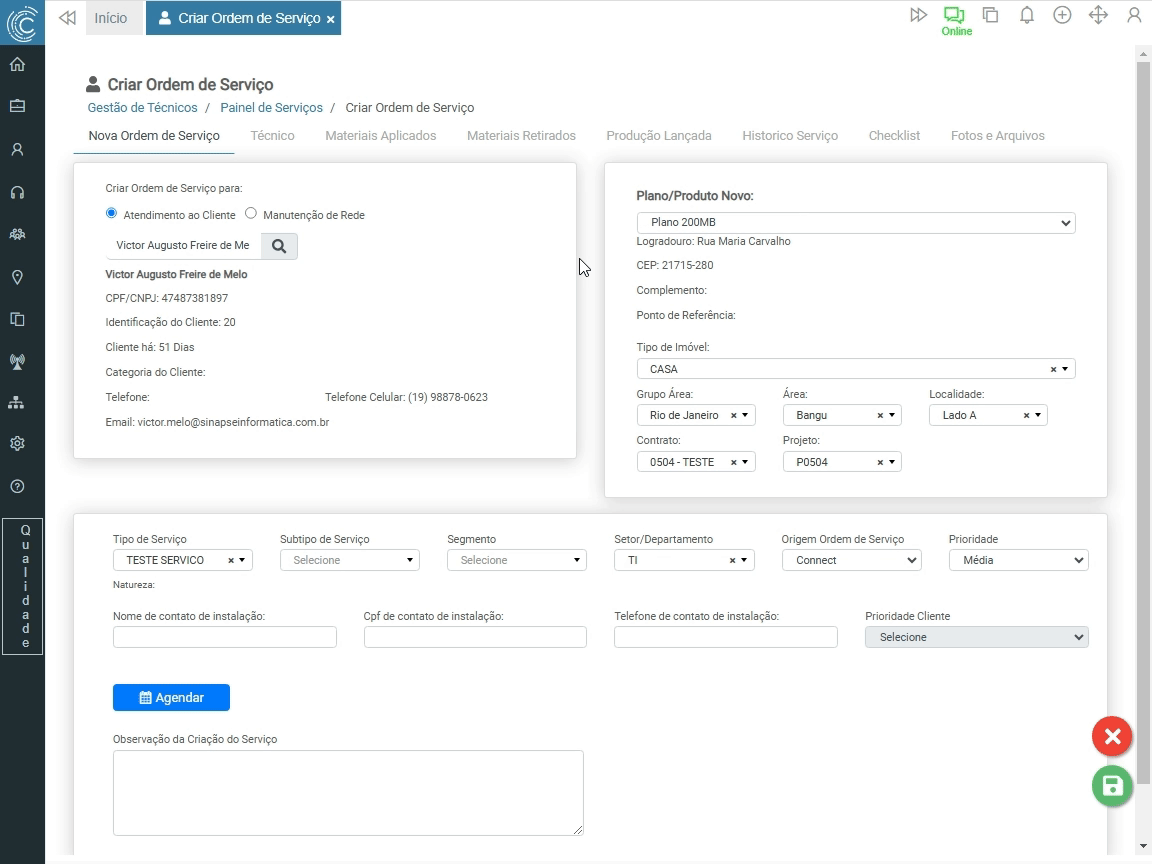Click the notification bell icon

(1026, 15)
